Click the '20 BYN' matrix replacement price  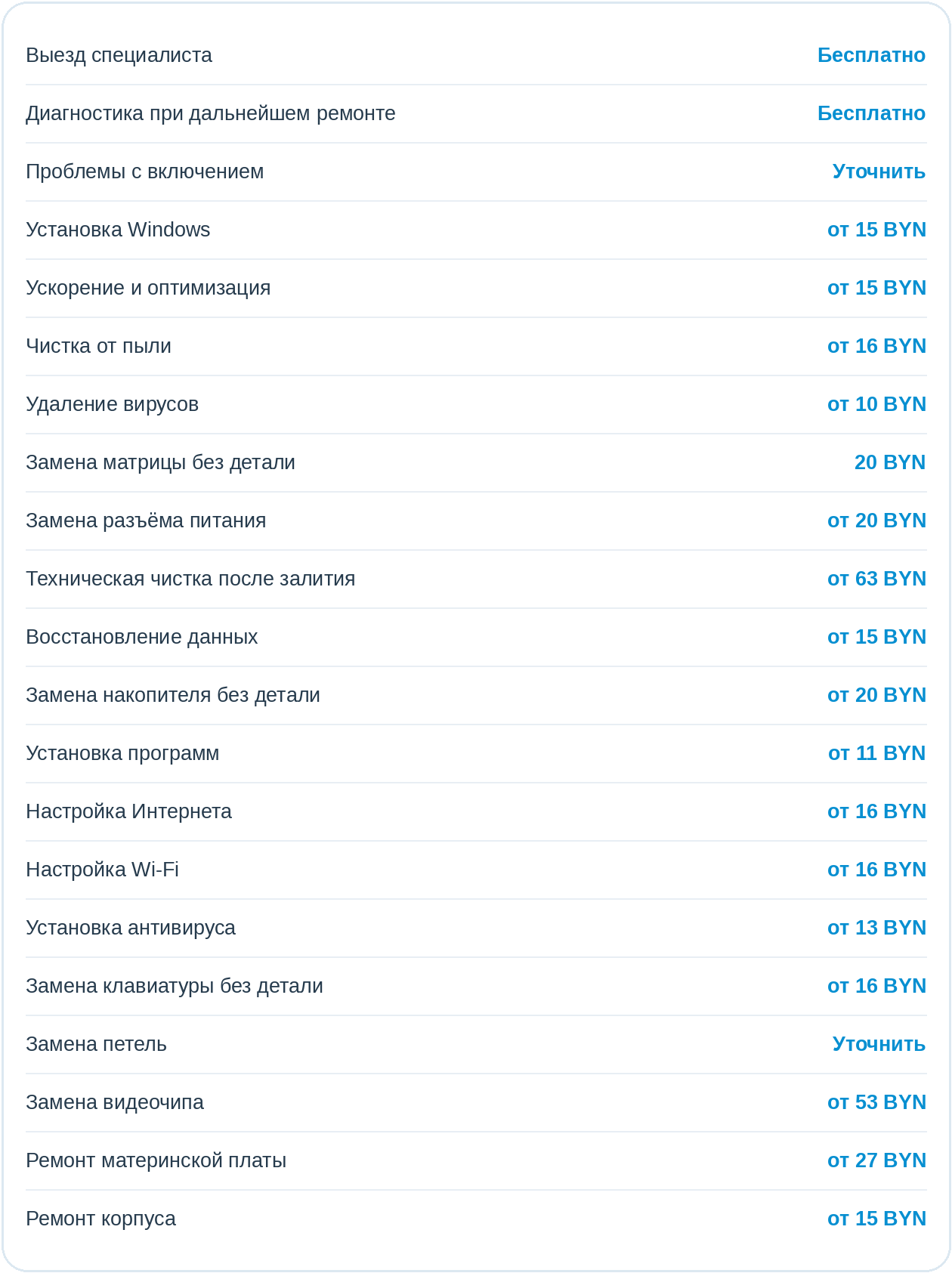[x=890, y=462]
